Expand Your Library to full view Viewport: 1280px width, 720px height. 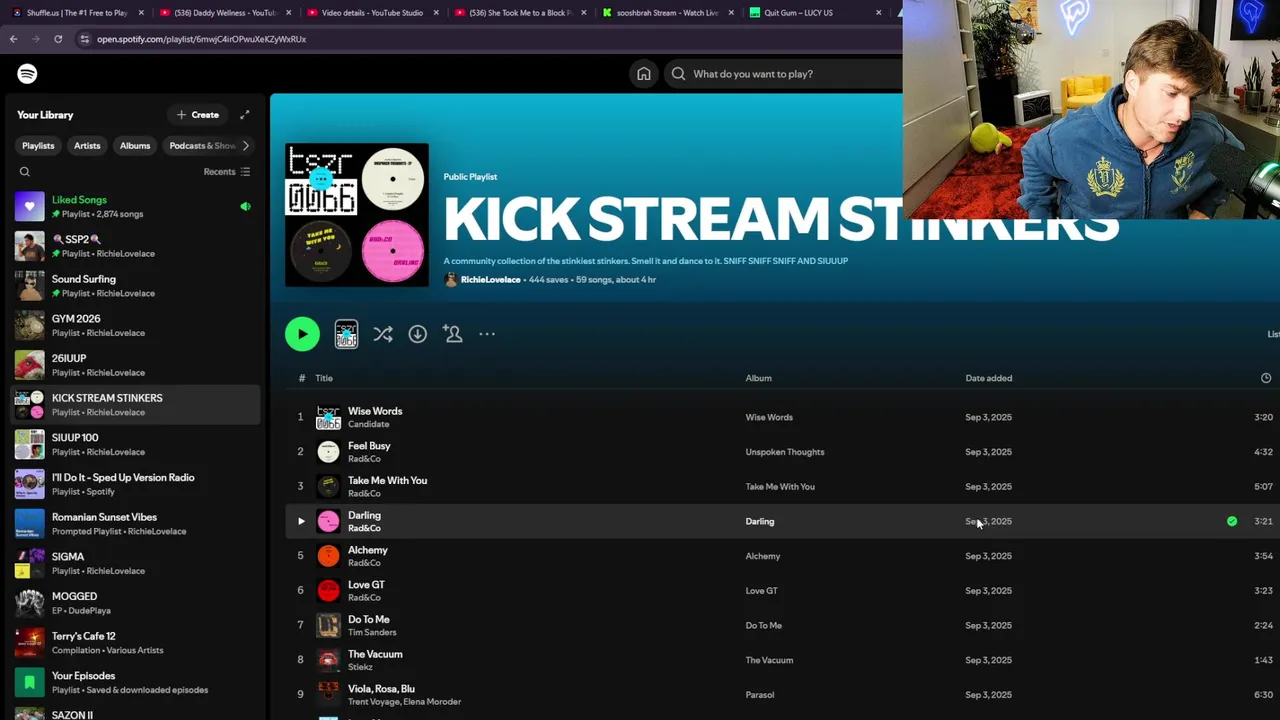(244, 115)
